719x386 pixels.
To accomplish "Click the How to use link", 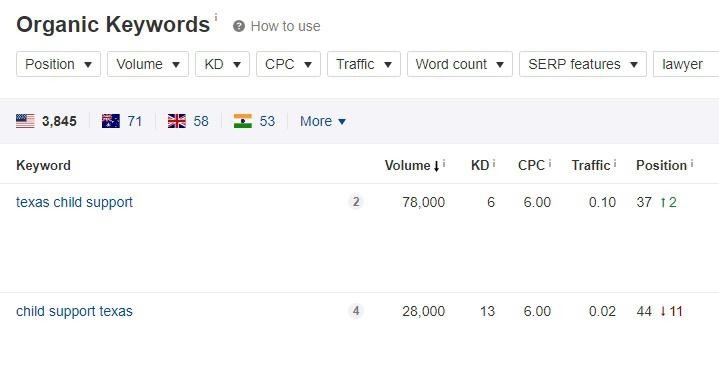I will tap(285, 26).
